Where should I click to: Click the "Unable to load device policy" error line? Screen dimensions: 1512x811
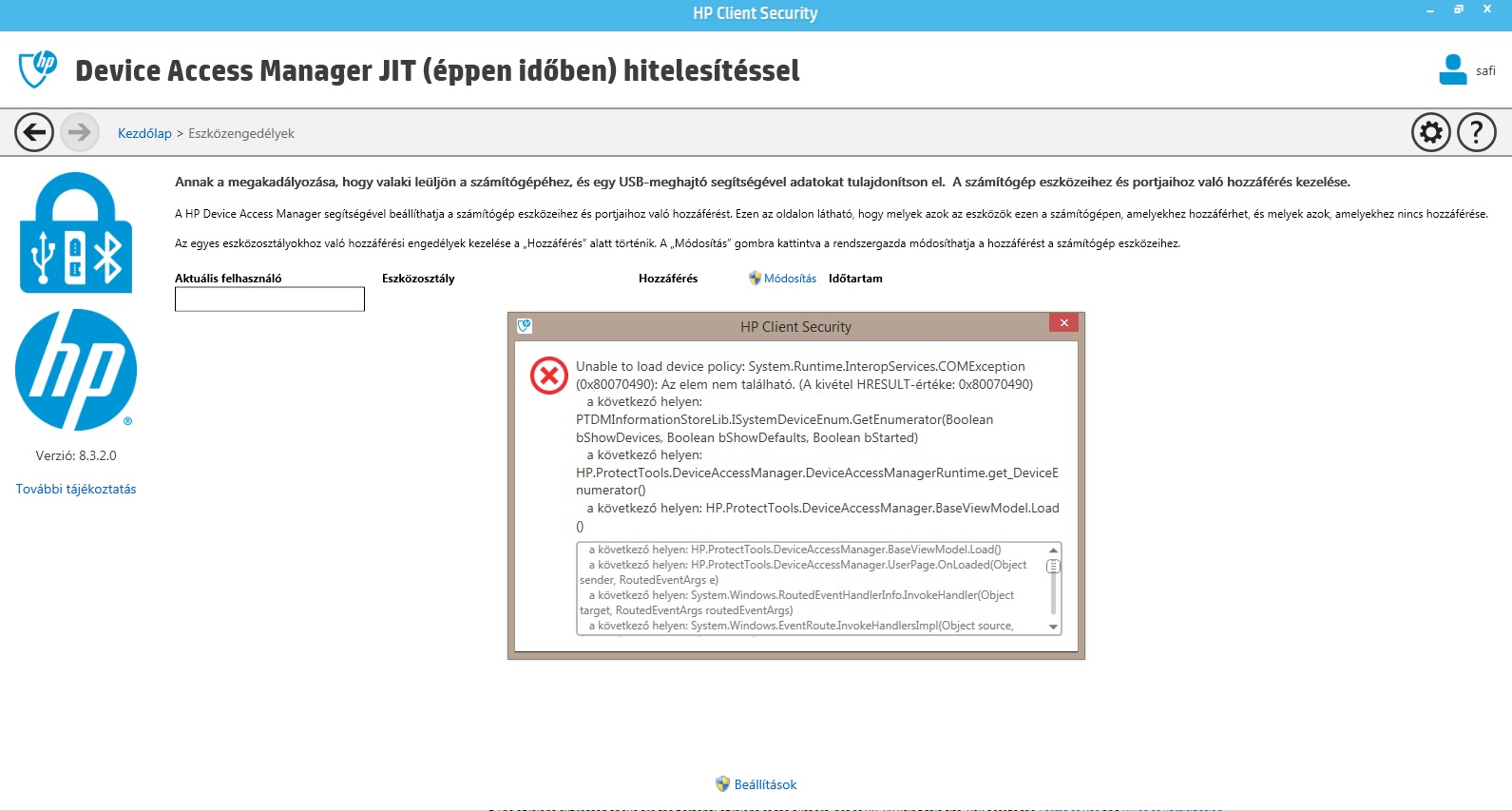click(x=800, y=366)
